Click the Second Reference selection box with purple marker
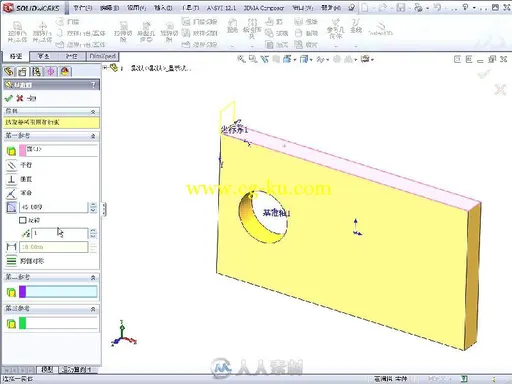The width and height of the screenshot is (512, 384). tap(58, 292)
